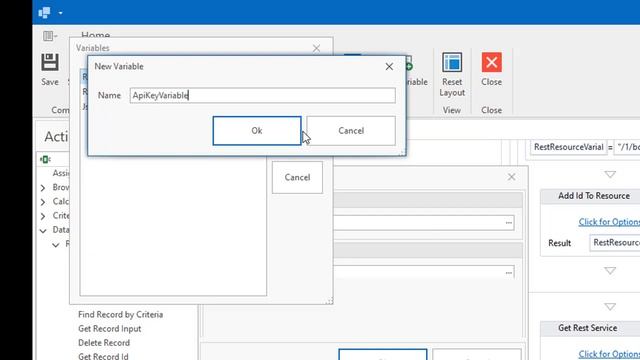This screenshot has height=360, width=640.
Task: Click the green Excel-like icon in Activities panel
Action: click(x=44, y=159)
